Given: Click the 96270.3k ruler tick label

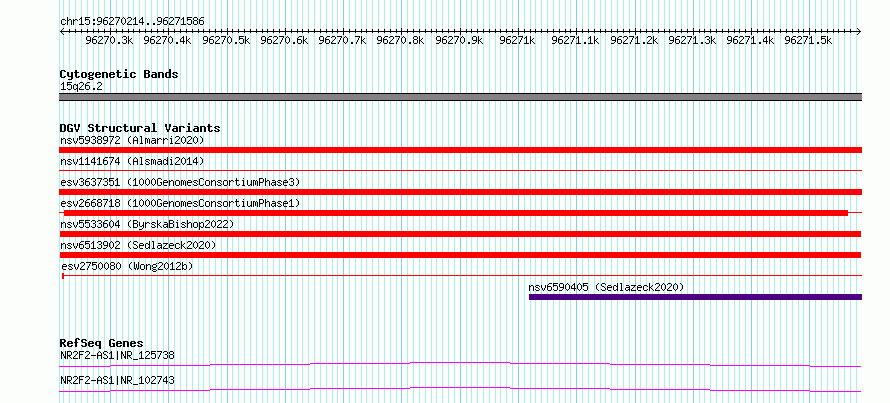Looking at the screenshot, I should click(x=110, y=40).
